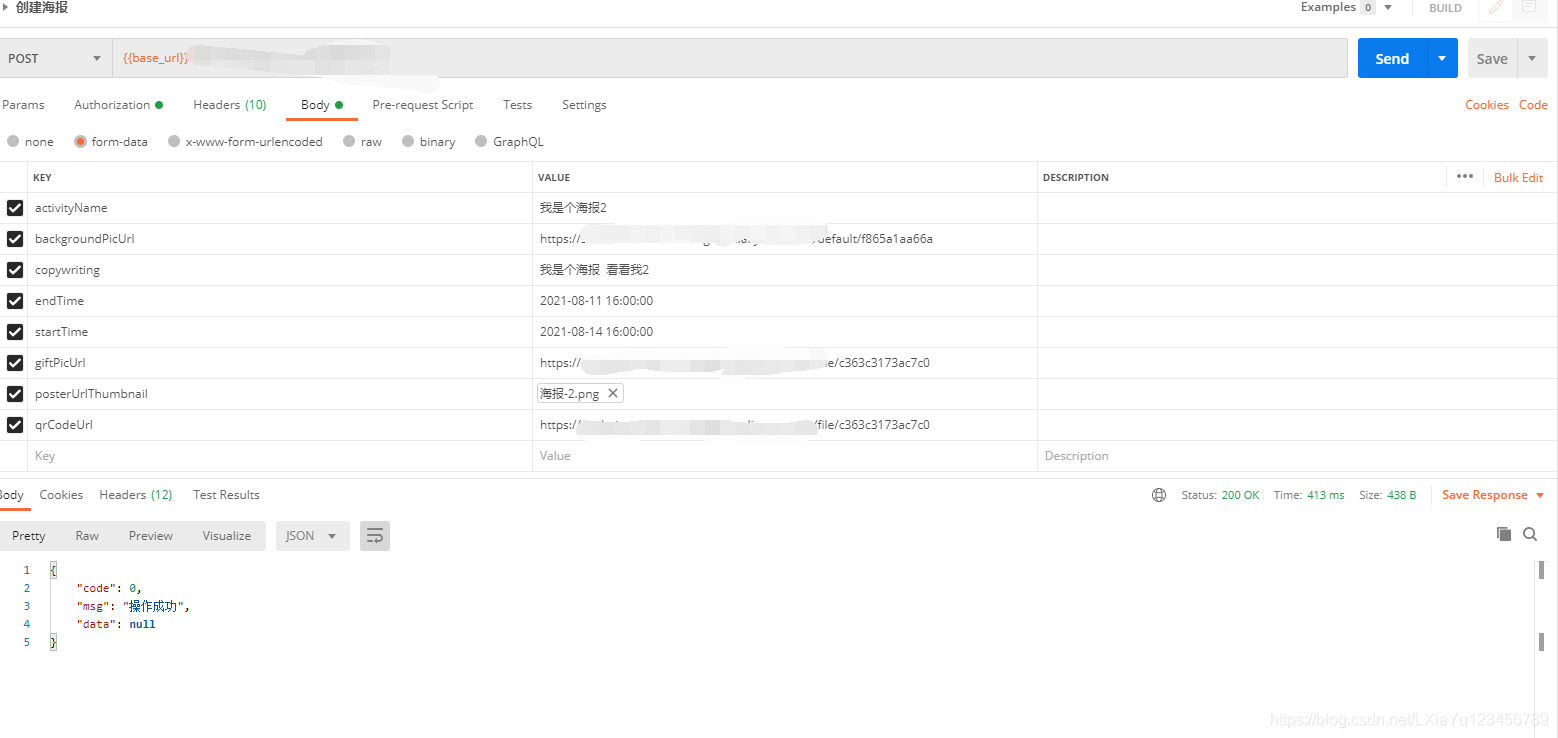Open the response Cookies tab

pyautogui.click(x=61, y=495)
